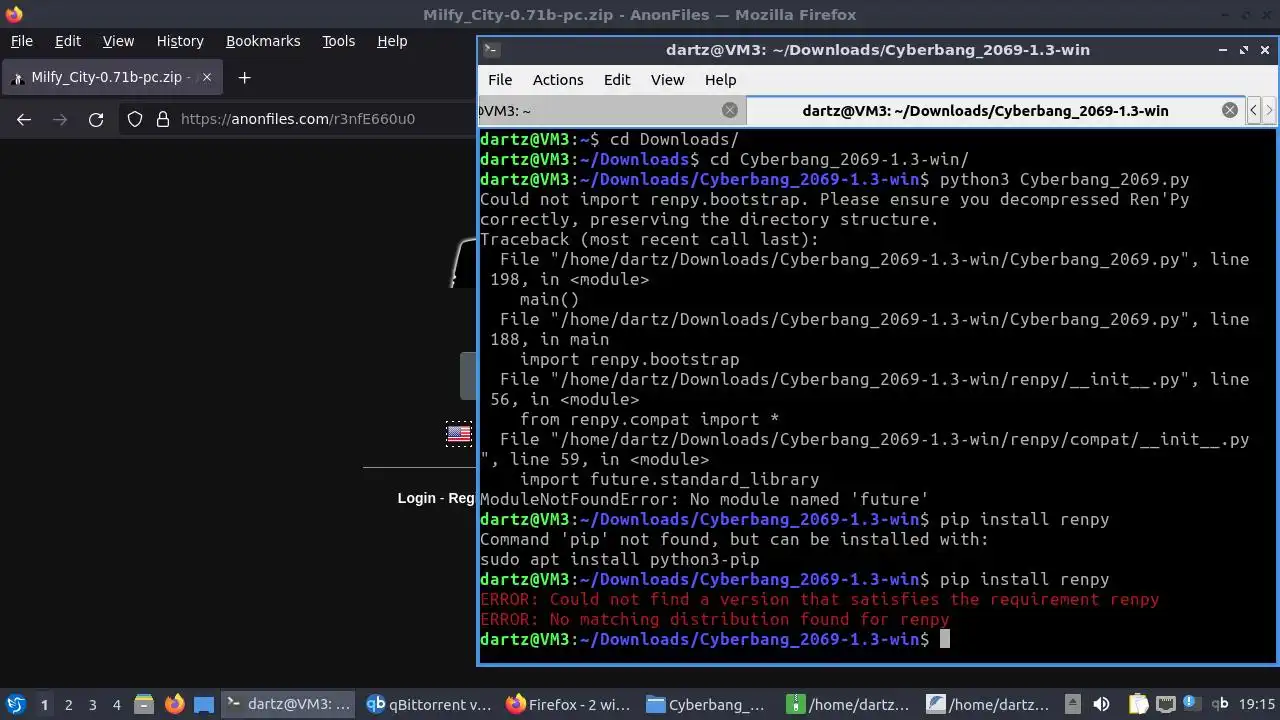Open terminal File menu

(x=500, y=80)
